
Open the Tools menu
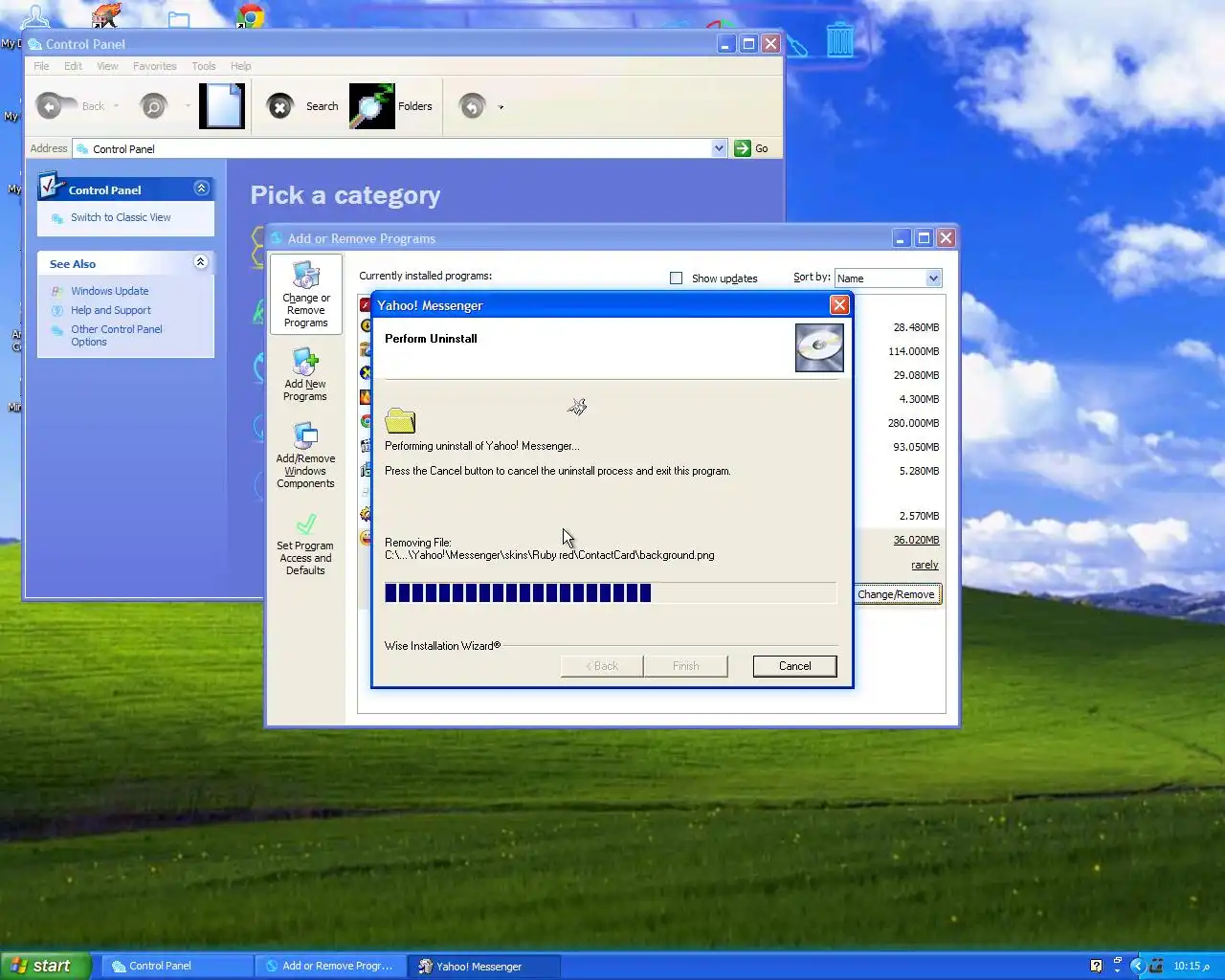pos(203,66)
